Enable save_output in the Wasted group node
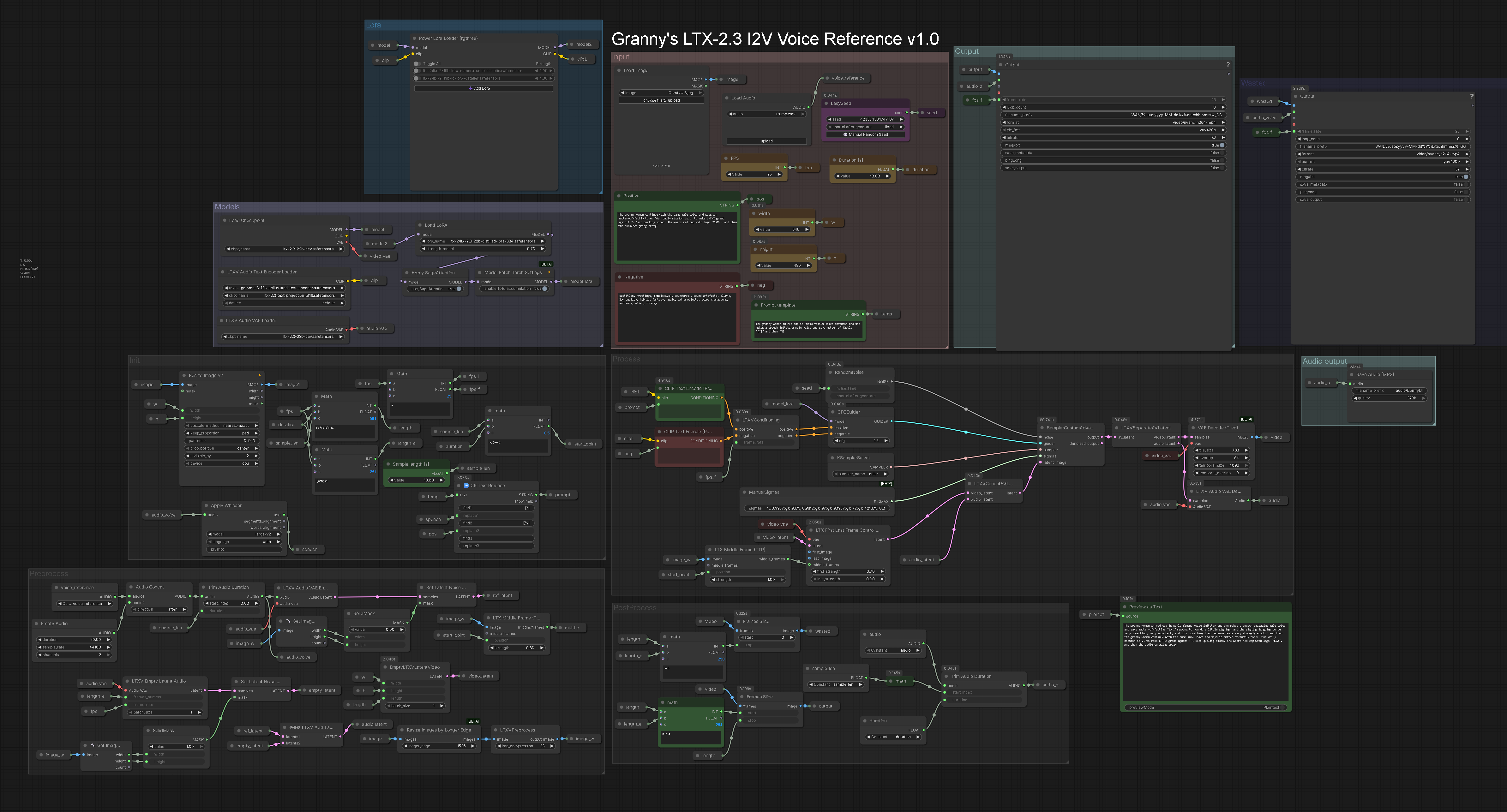The height and width of the screenshot is (812, 1507). (1466, 200)
